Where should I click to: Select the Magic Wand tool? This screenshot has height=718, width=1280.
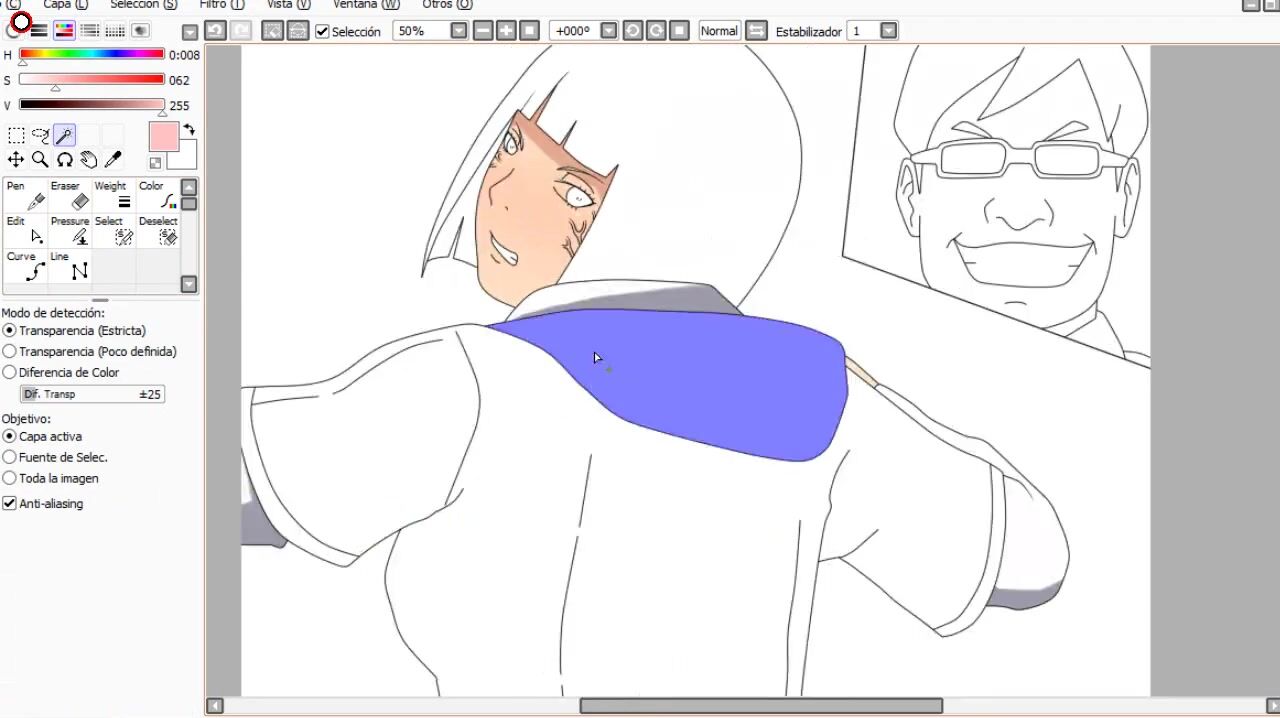pos(65,135)
